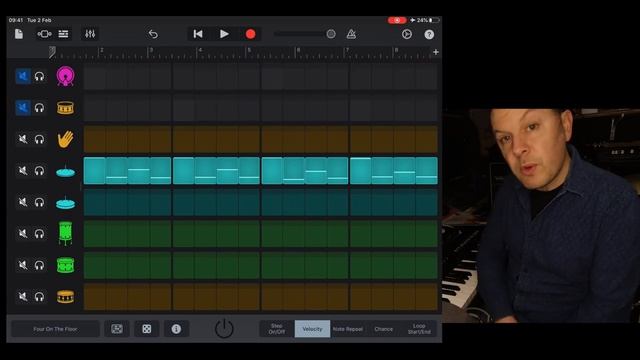
Task: Solo the hand clap row
Action: 39,140
